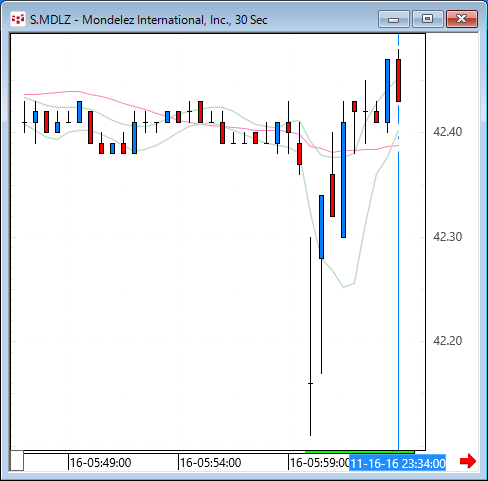Click the highlighted 11-16-16 23:34:00 time label
Screen dimensions: 488x481
point(398,463)
